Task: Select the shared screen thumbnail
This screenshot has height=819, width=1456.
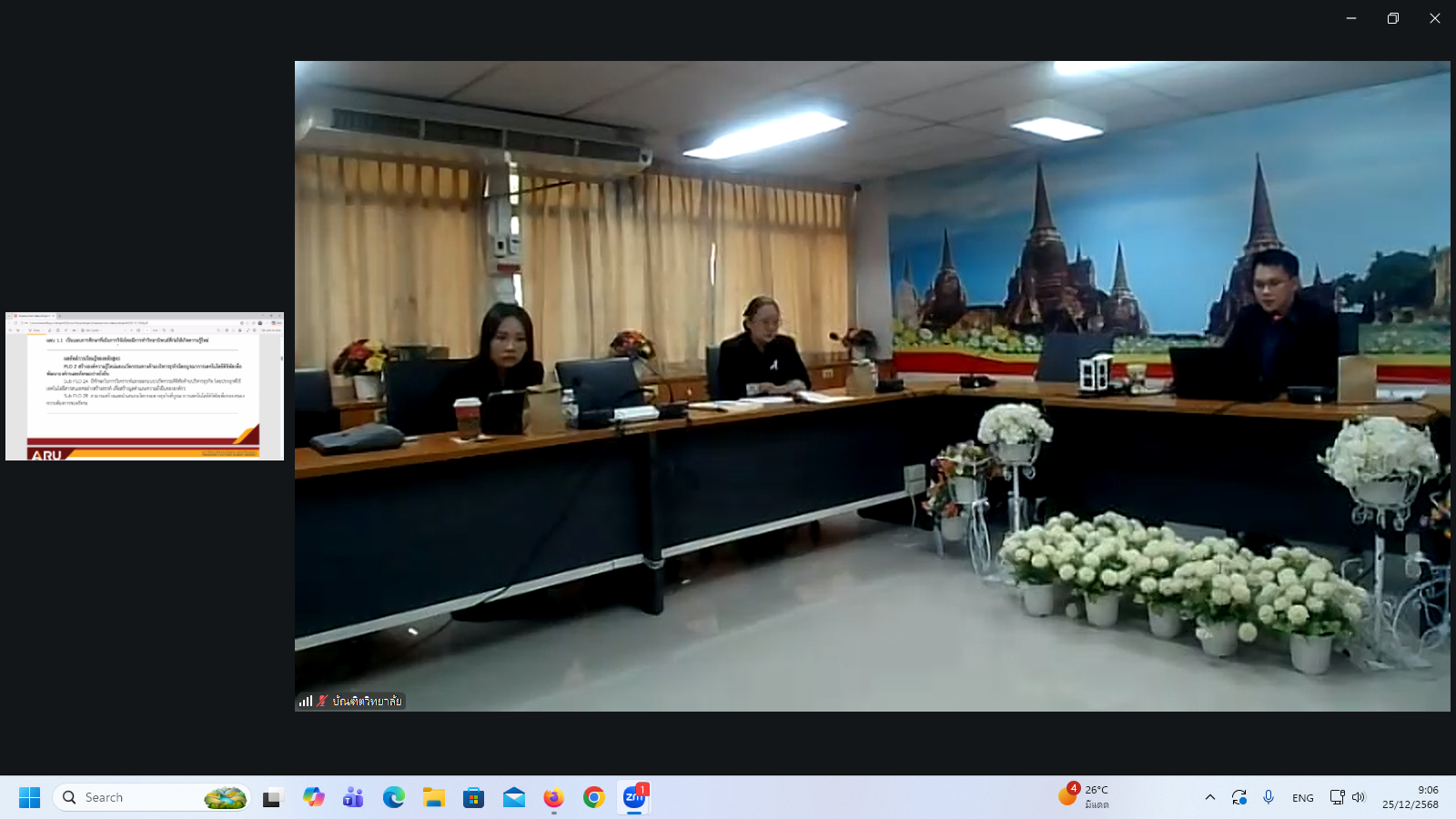Action: coord(145,386)
